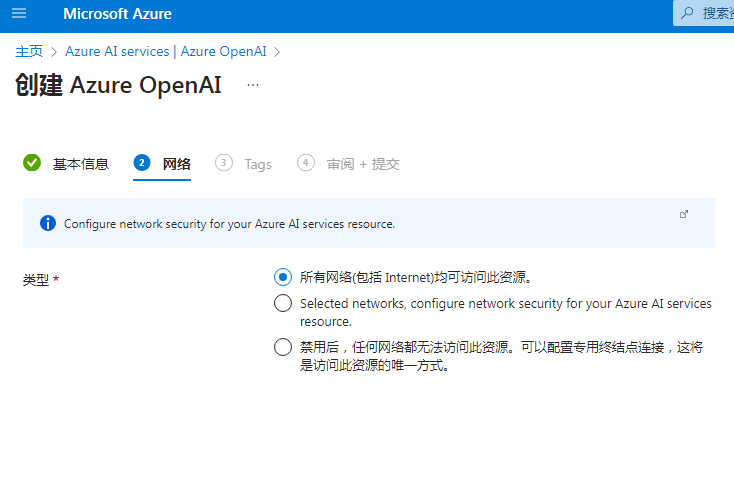This screenshot has width=734, height=481.
Task: Click the step 2 circle icon
Action: 141,163
